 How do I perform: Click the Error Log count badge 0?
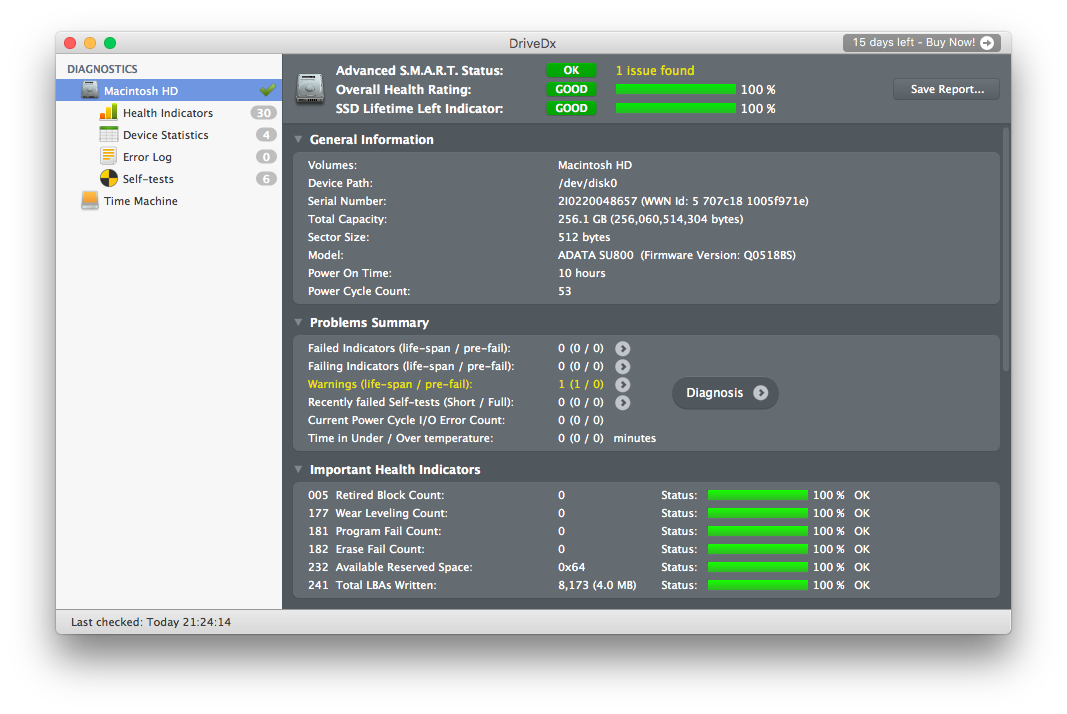point(266,157)
